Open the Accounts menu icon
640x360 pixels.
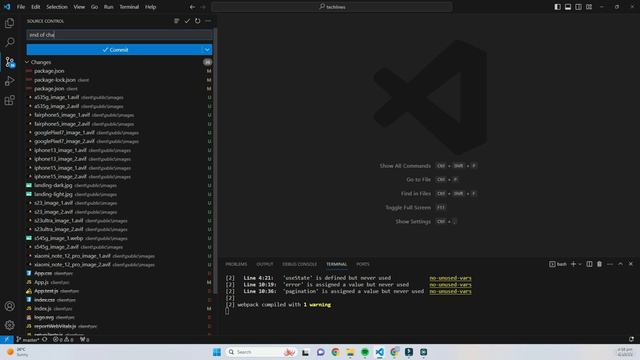(9, 306)
